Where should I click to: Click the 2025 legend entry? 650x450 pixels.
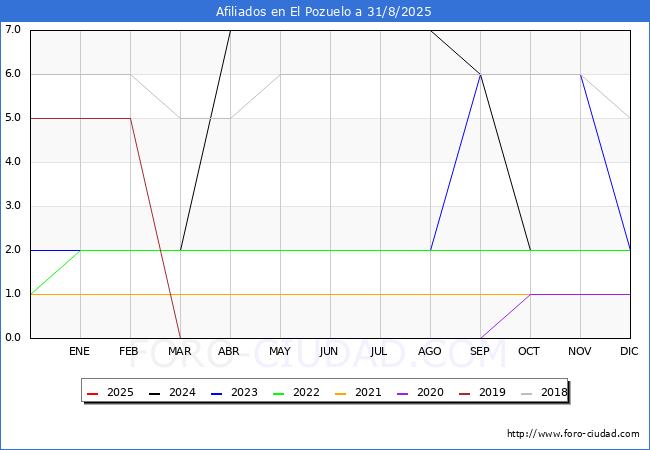pyautogui.click(x=110, y=393)
